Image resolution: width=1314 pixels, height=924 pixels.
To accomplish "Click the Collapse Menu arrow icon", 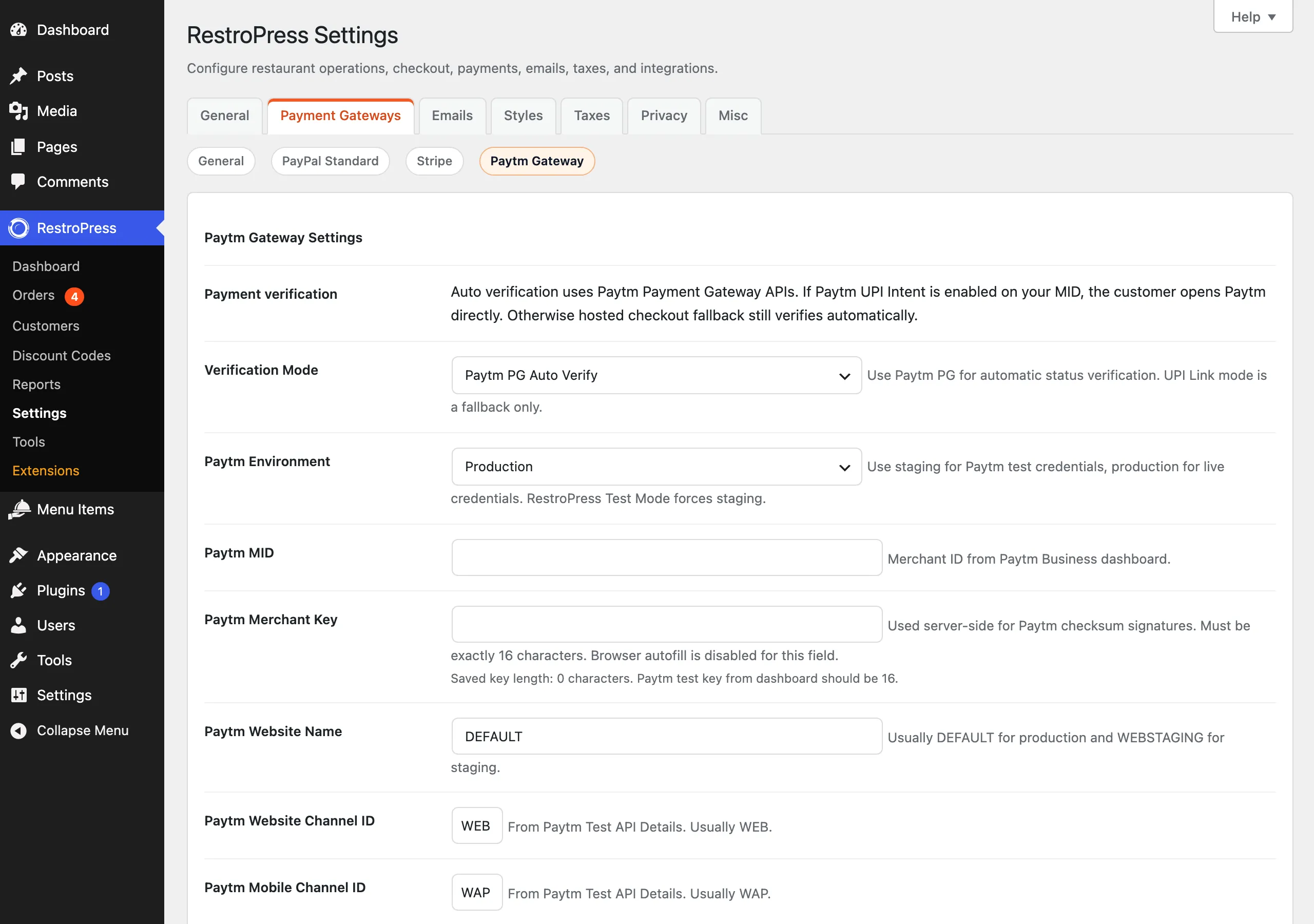I will (x=18, y=730).
